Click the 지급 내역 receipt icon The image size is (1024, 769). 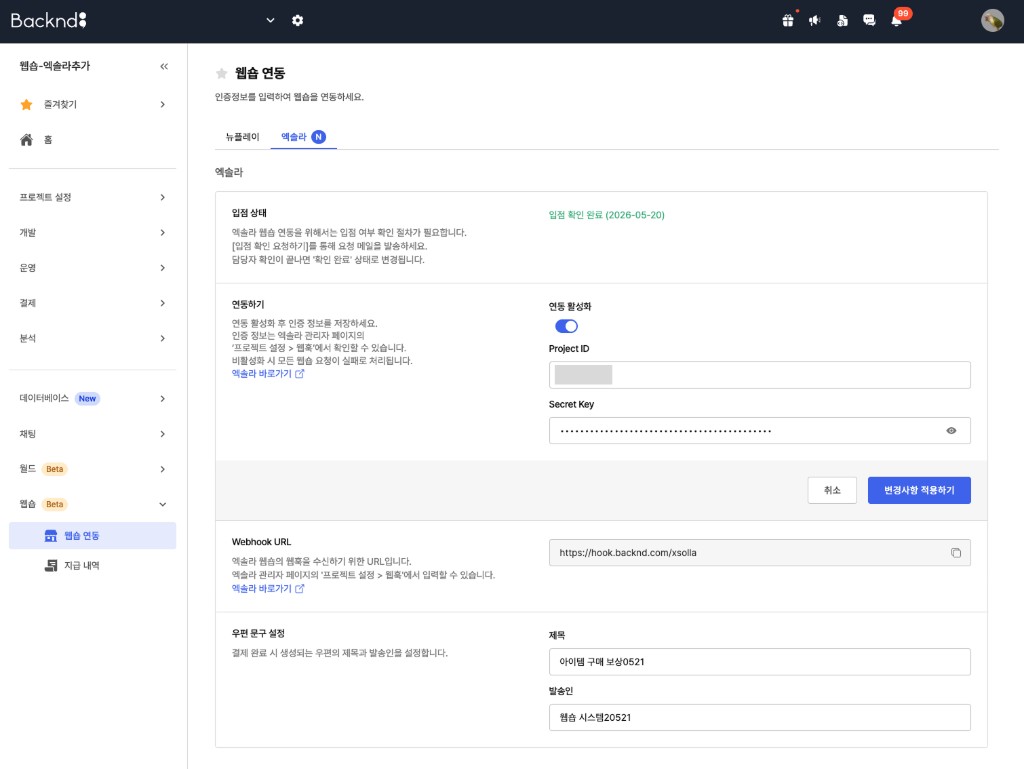click(x=50, y=565)
